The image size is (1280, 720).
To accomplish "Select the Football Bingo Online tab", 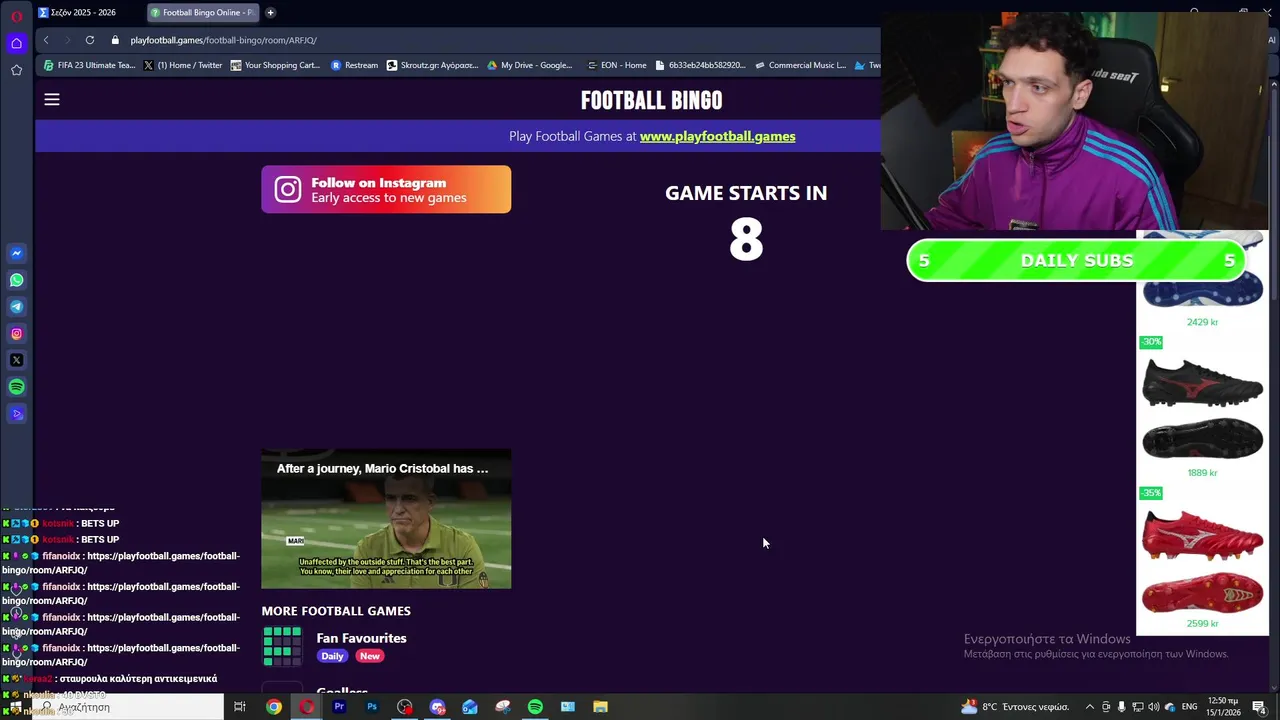I will (202, 13).
